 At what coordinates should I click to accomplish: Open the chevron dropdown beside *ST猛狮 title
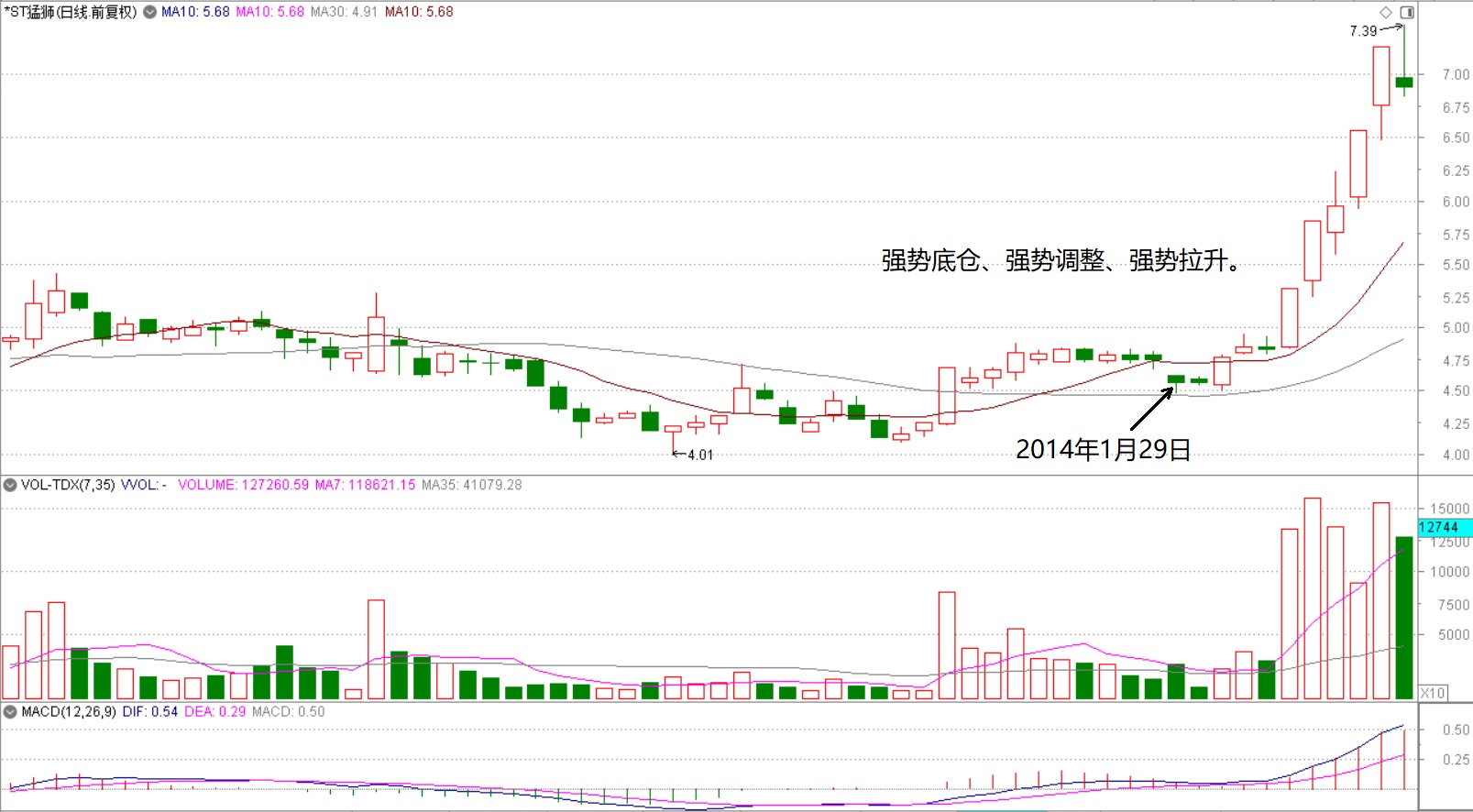tap(149, 12)
